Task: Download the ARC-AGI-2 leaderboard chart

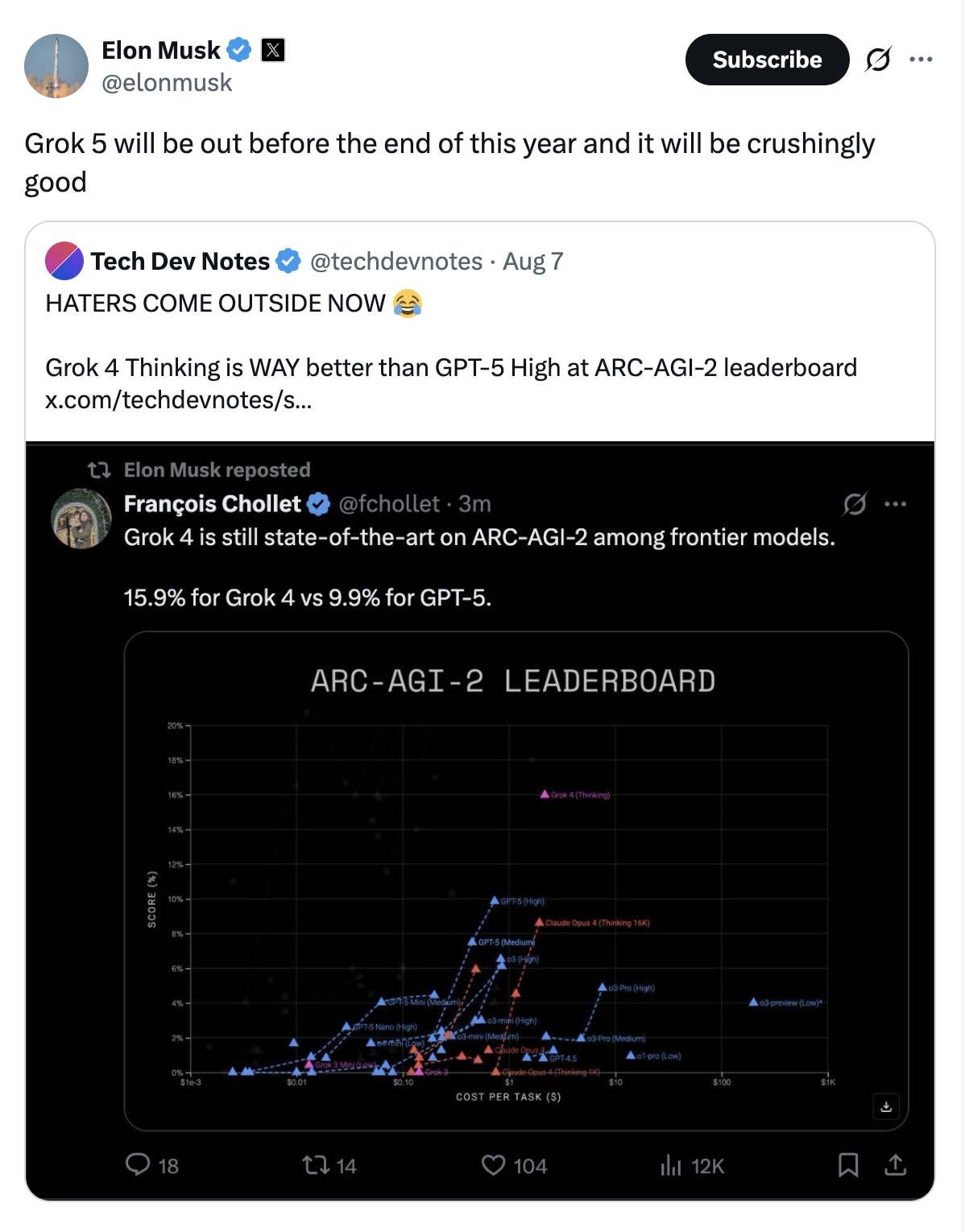Action: click(x=886, y=1106)
